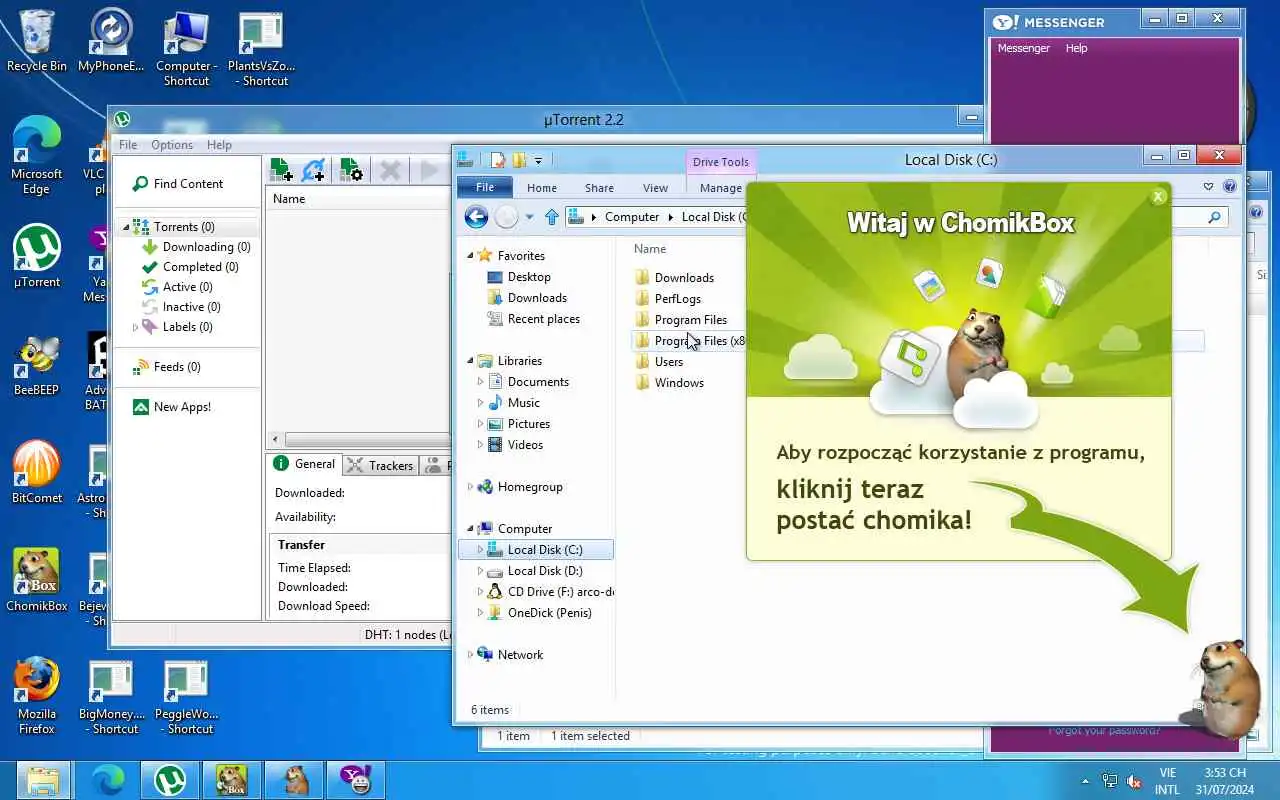The width and height of the screenshot is (1280, 800).
Task: Close the ChomikBox welcome popup
Action: coord(1158,197)
